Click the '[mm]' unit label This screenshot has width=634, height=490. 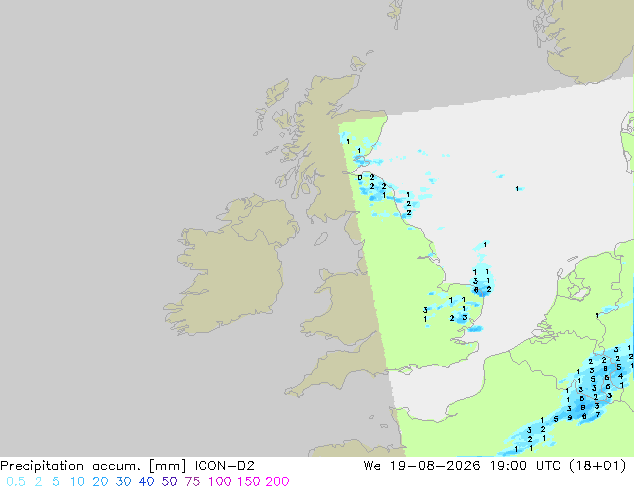(168, 466)
